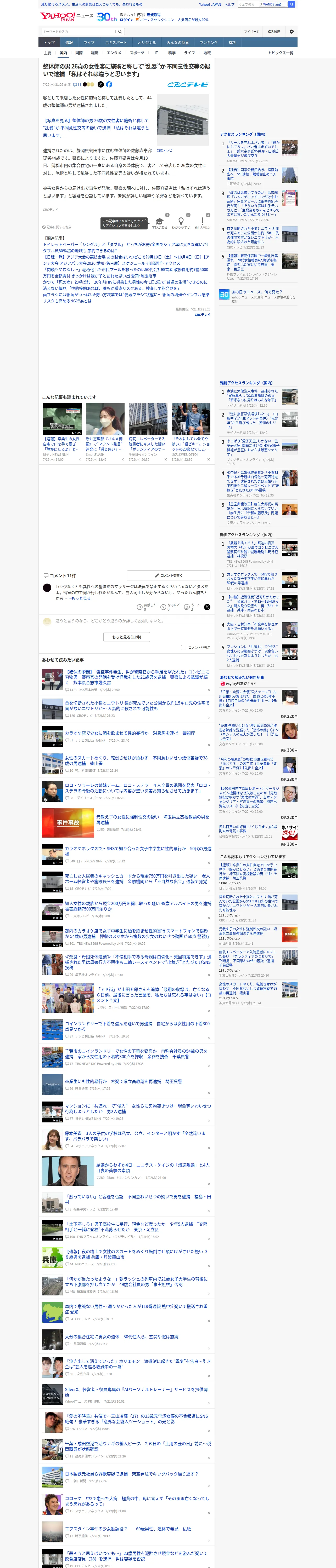Open the ヘルプ link in top bar
This screenshot has width=336, height=1568.
[229, 4]
